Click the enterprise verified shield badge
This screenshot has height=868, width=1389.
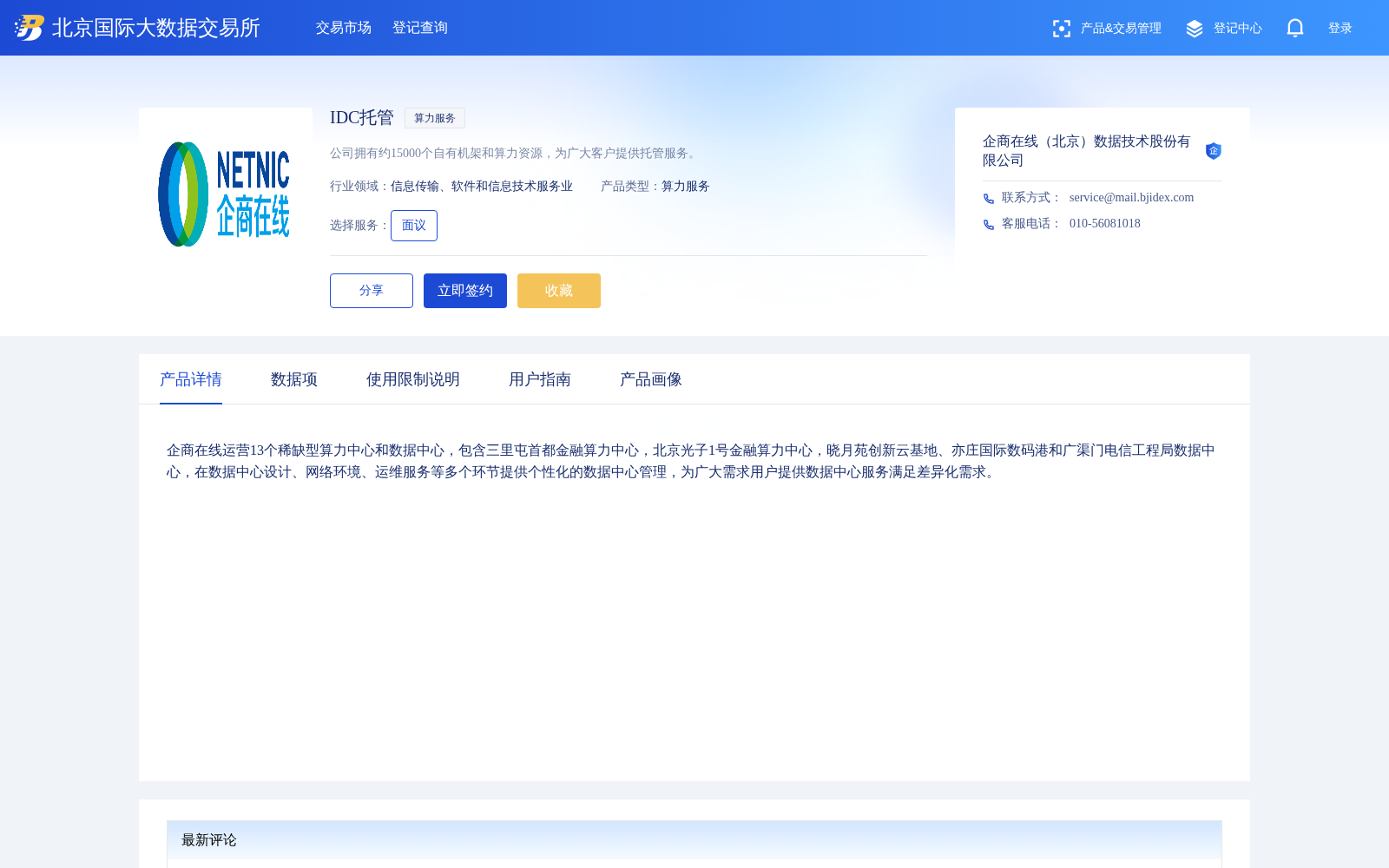pyautogui.click(x=1214, y=151)
